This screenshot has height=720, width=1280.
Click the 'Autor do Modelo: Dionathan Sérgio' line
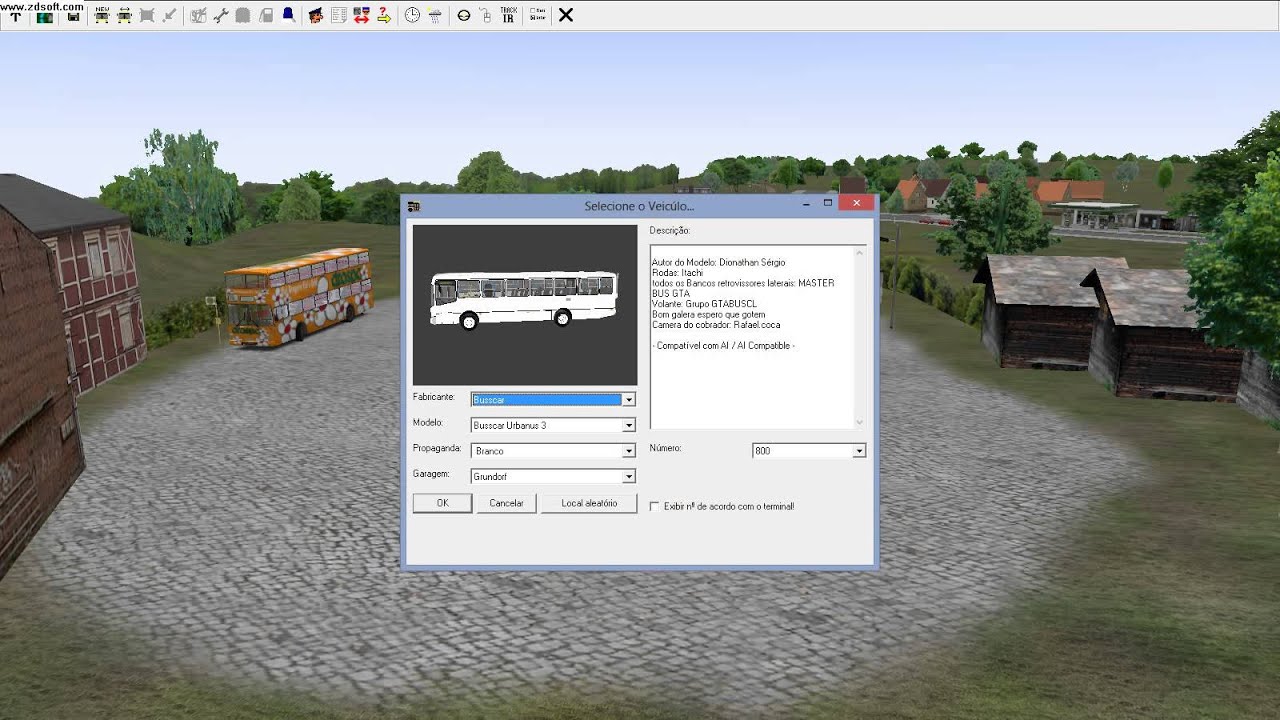718,263
